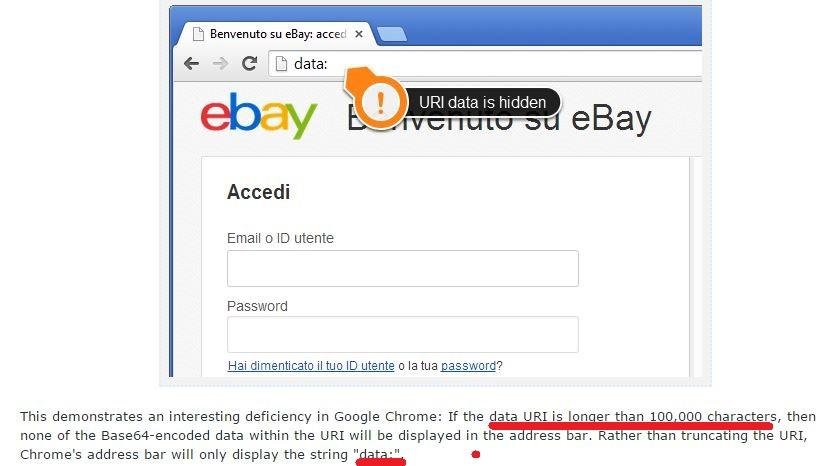Click the Email o ID utente field
835x466 pixels.
click(403, 268)
